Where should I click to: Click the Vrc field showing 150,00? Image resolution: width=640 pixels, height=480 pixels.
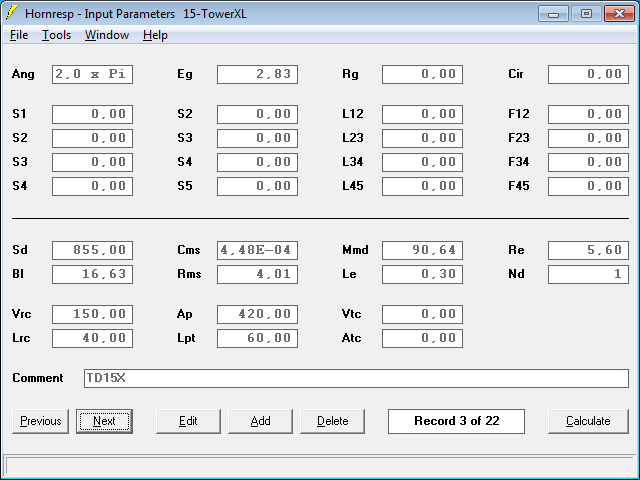[x=92, y=314]
